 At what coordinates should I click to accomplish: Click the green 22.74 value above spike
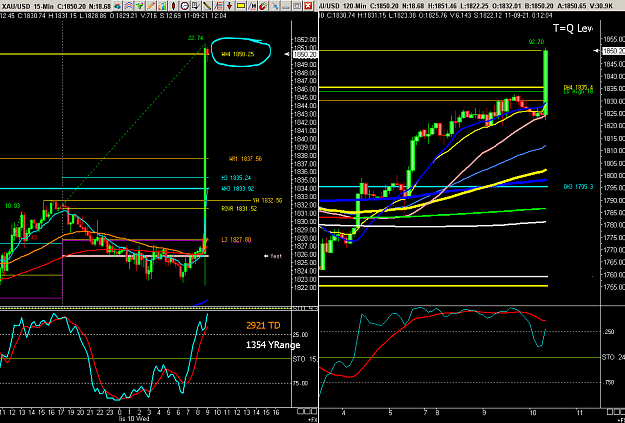(196, 38)
